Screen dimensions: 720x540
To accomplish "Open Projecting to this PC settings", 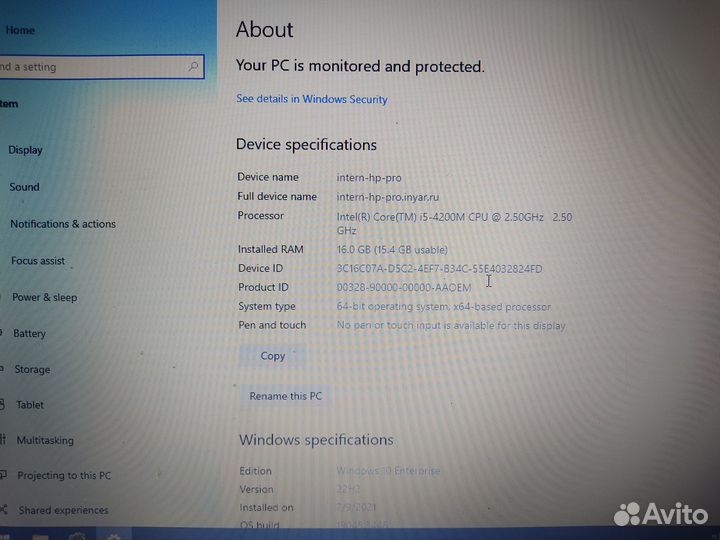I will pos(64,476).
